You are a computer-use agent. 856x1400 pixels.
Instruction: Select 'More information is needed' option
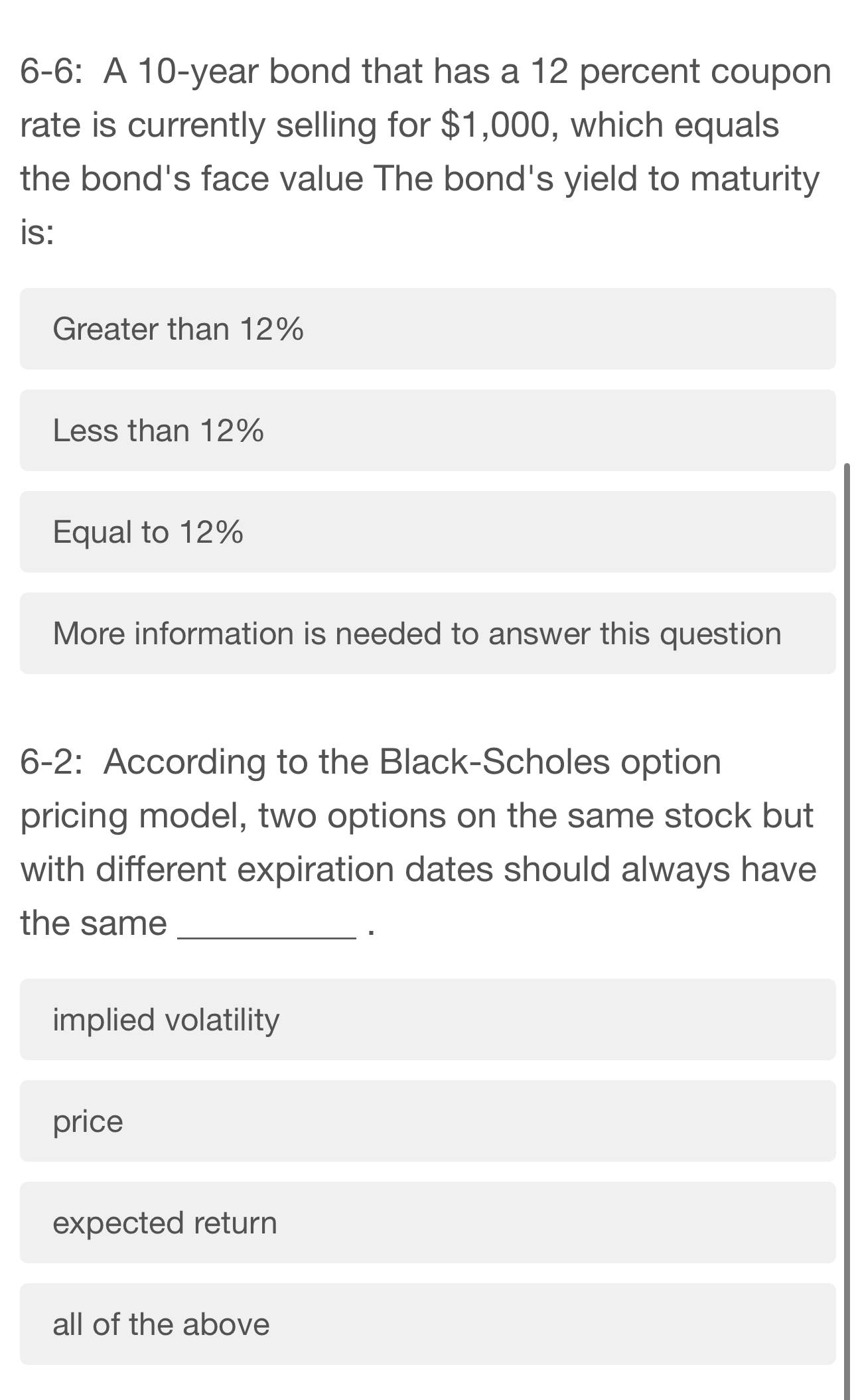(427, 633)
